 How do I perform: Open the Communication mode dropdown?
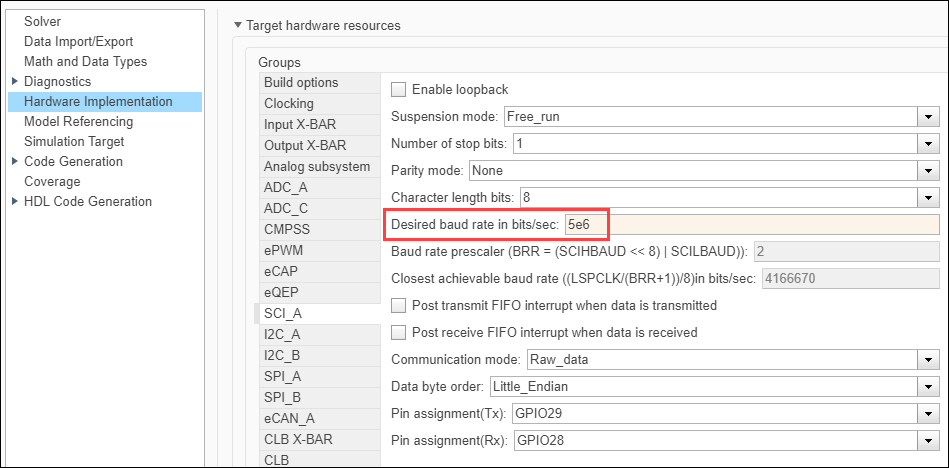click(x=927, y=359)
